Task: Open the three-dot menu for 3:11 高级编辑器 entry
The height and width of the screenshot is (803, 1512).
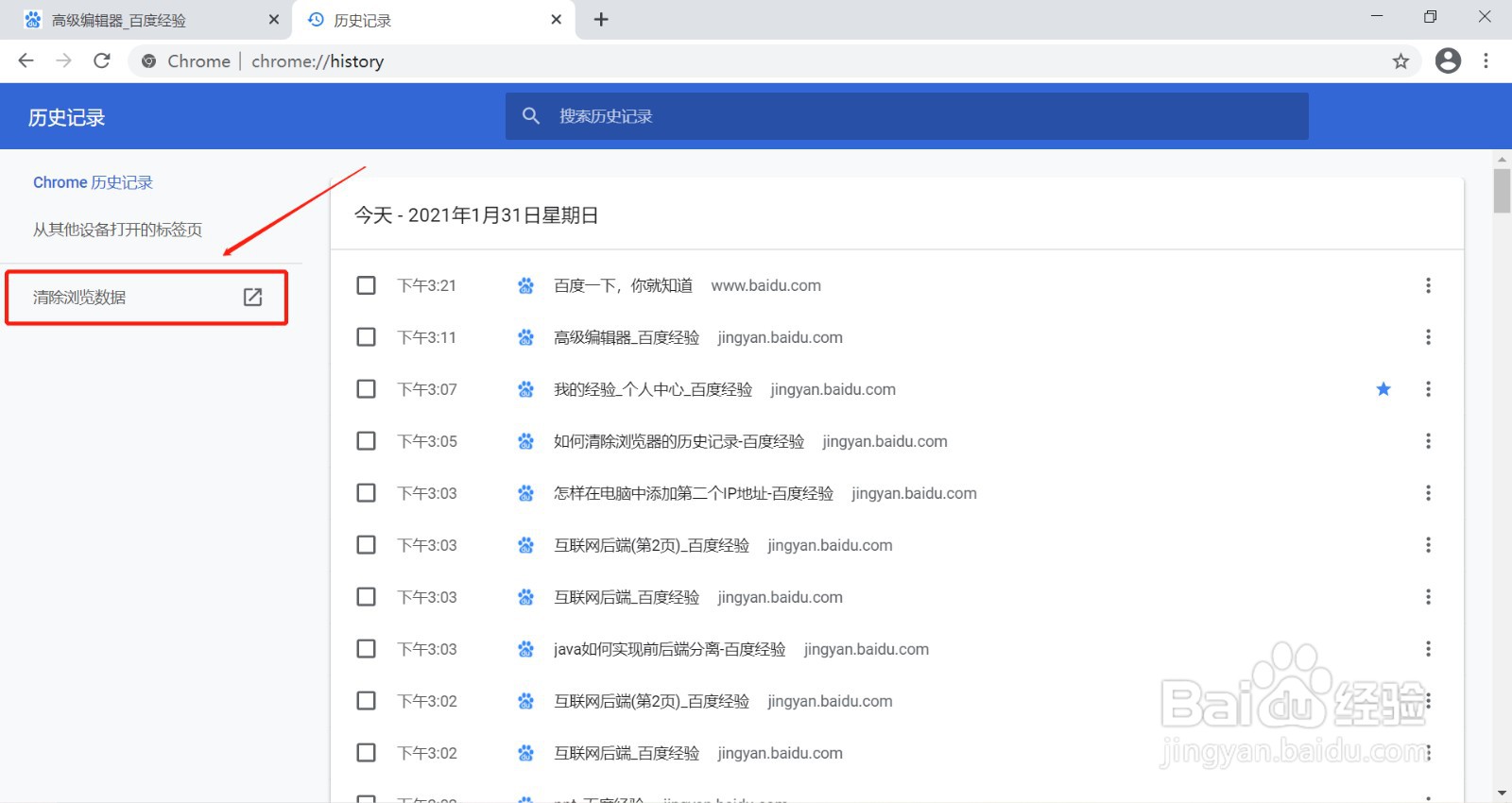Action: [x=1428, y=337]
